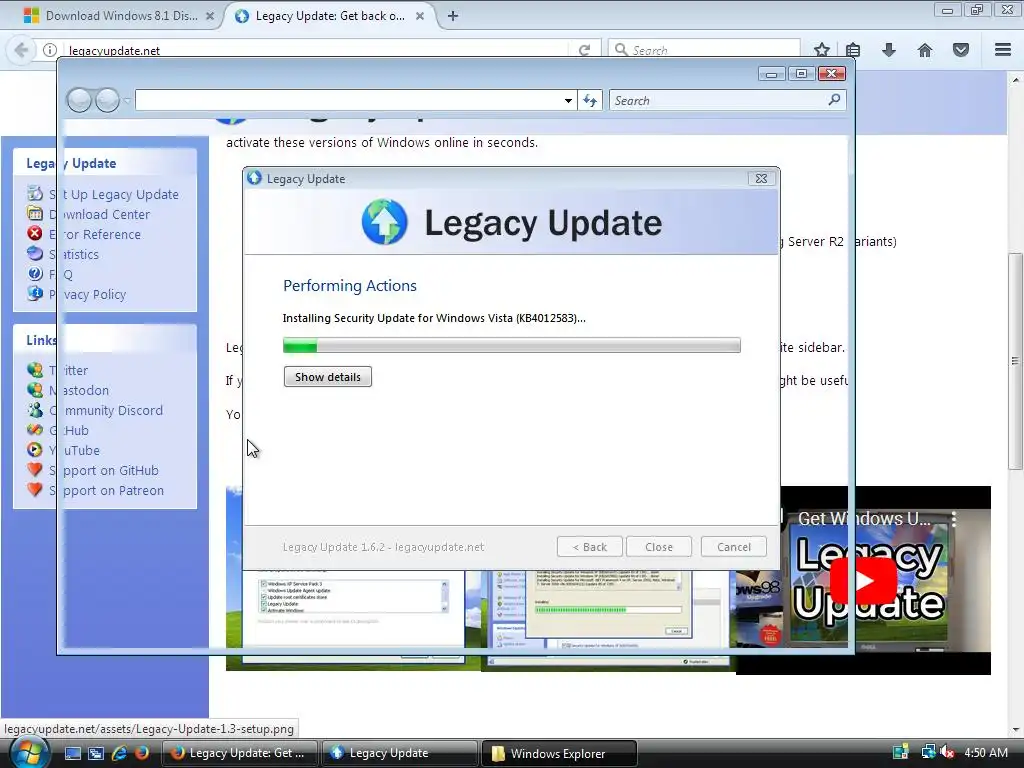
Task: Click the Explorer forward navigation button
Action: (x=107, y=100)
